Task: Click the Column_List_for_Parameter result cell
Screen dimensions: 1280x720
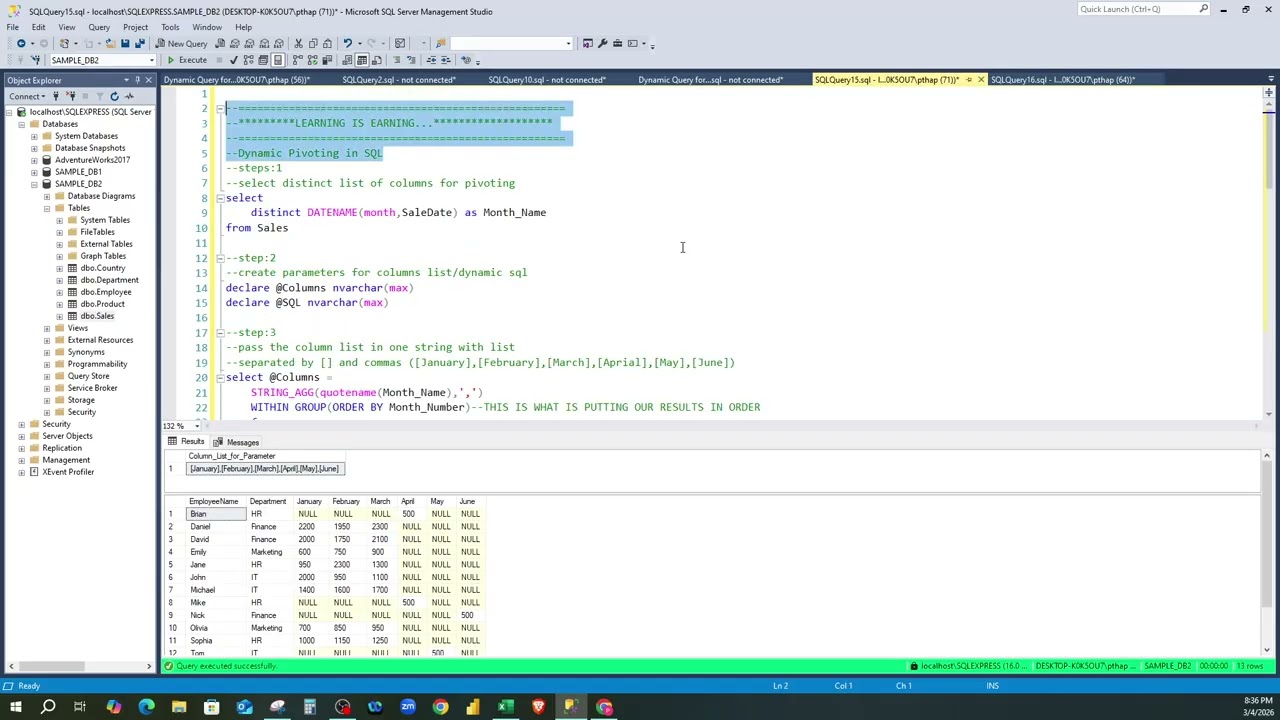Action: click(265, 469)
